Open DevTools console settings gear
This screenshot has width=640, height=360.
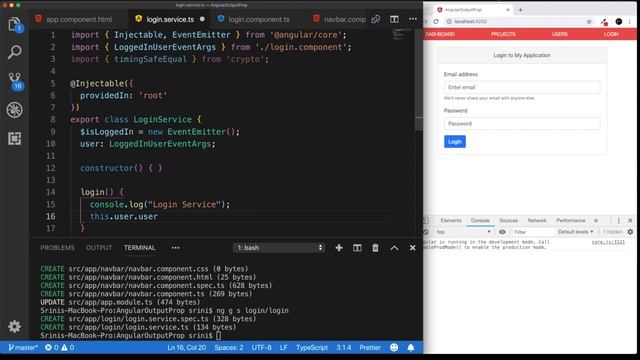(630, 232)
